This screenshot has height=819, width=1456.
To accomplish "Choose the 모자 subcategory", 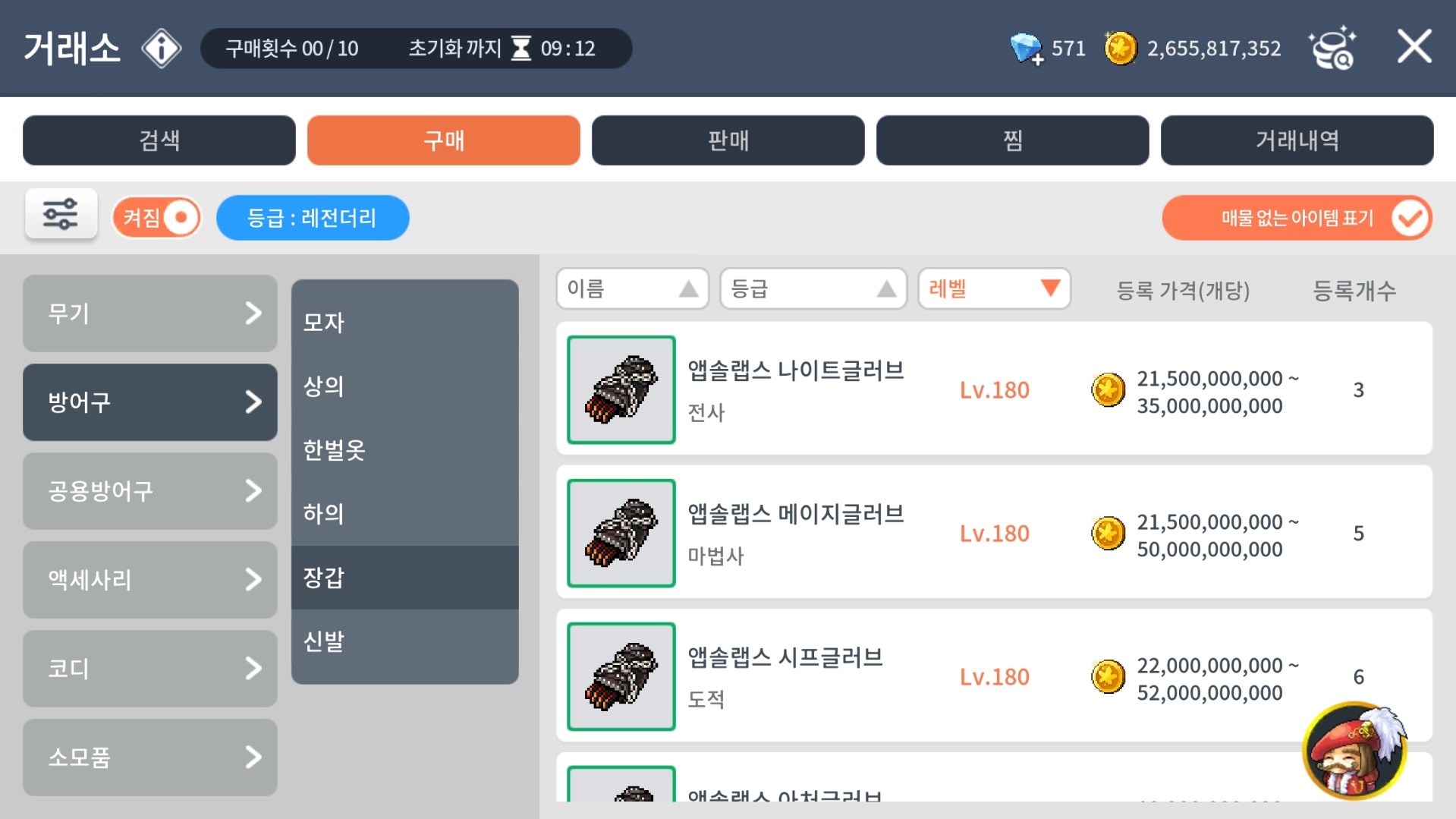I will (404, 322).
